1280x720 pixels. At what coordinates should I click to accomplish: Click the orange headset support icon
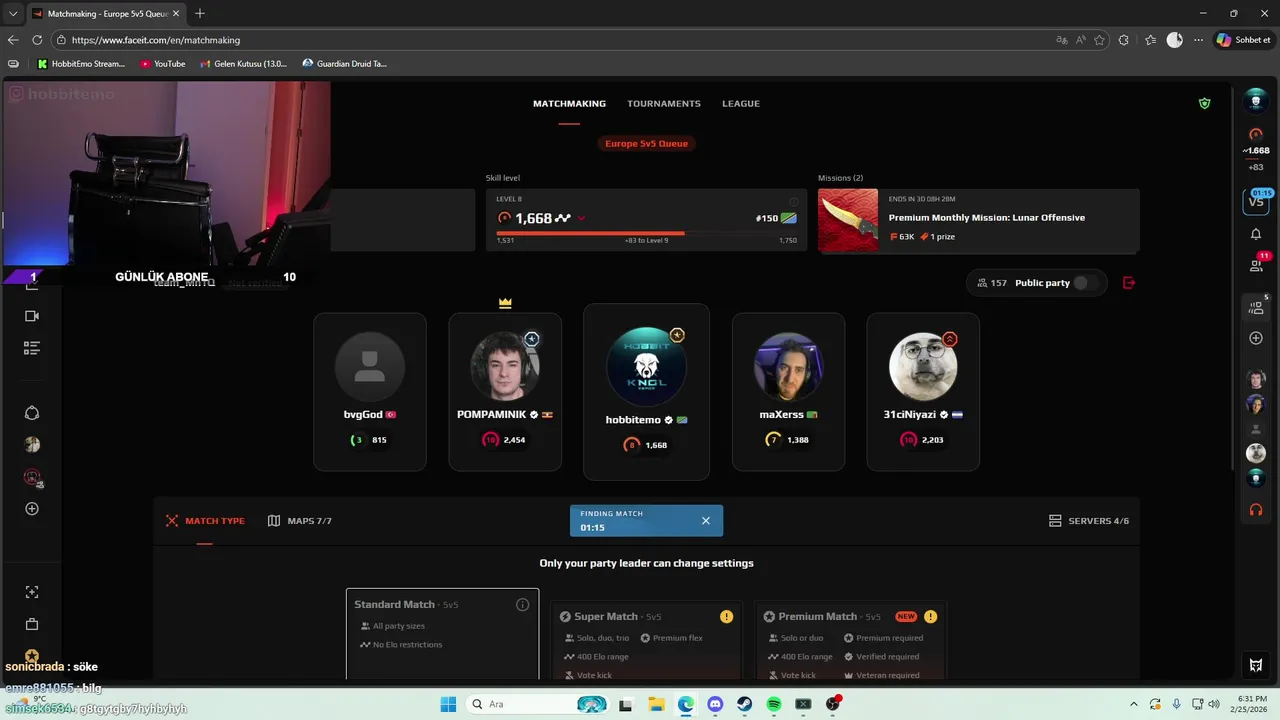tap(1256, 510)
